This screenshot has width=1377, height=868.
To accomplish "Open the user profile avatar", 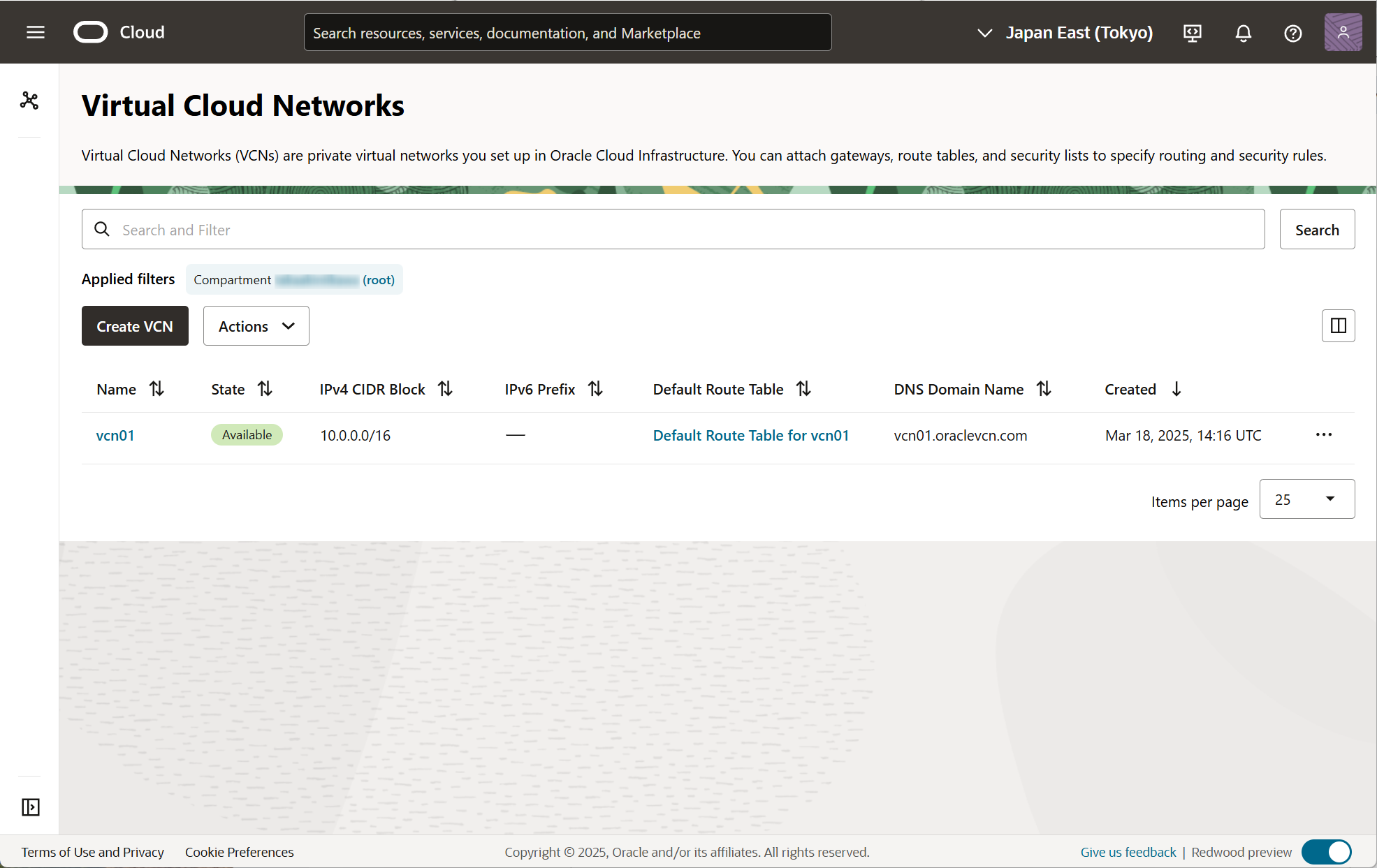I will pos(1343,32).
